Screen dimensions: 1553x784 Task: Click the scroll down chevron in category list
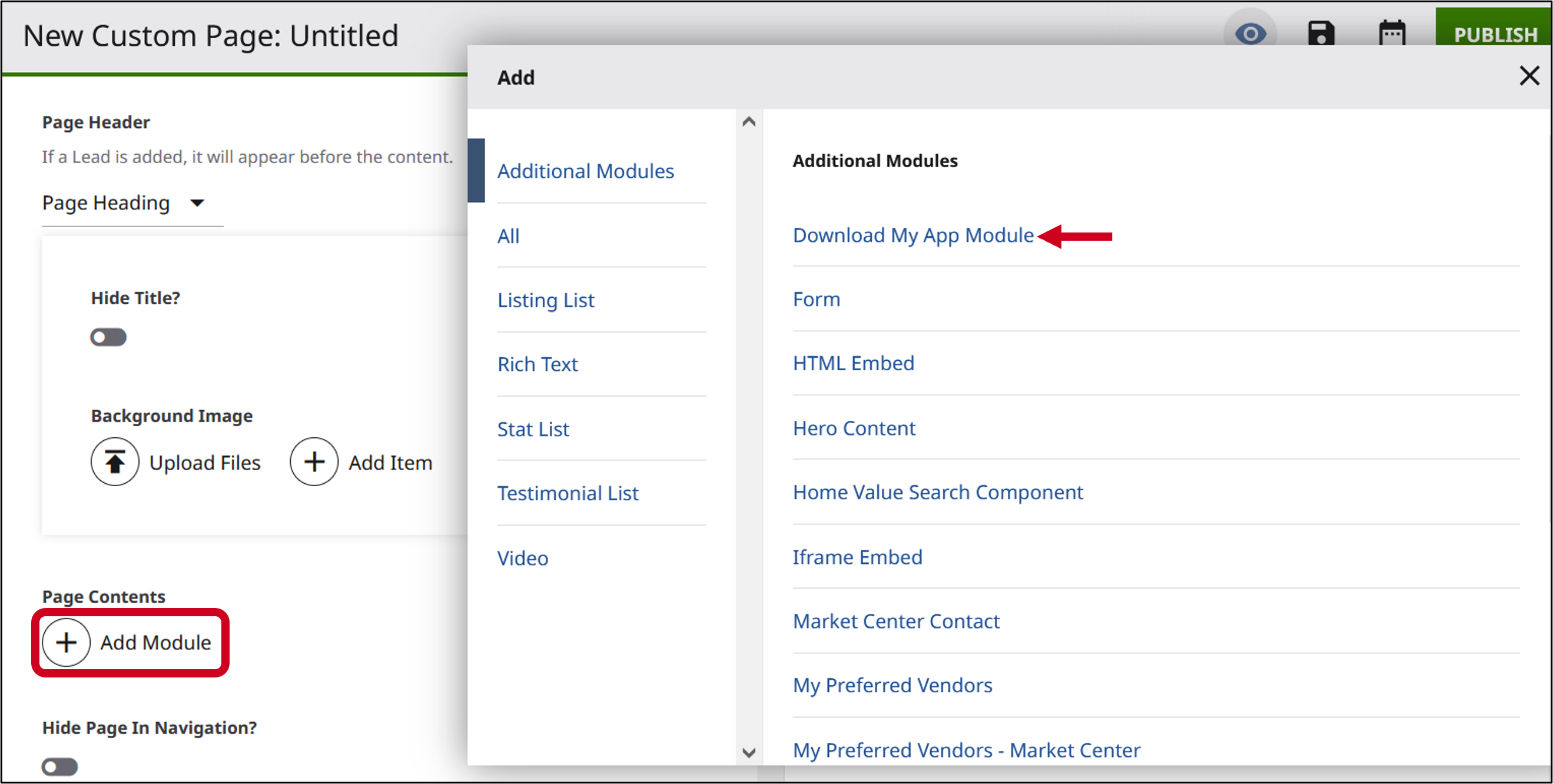pyautogui.click(x=749, y=752)
